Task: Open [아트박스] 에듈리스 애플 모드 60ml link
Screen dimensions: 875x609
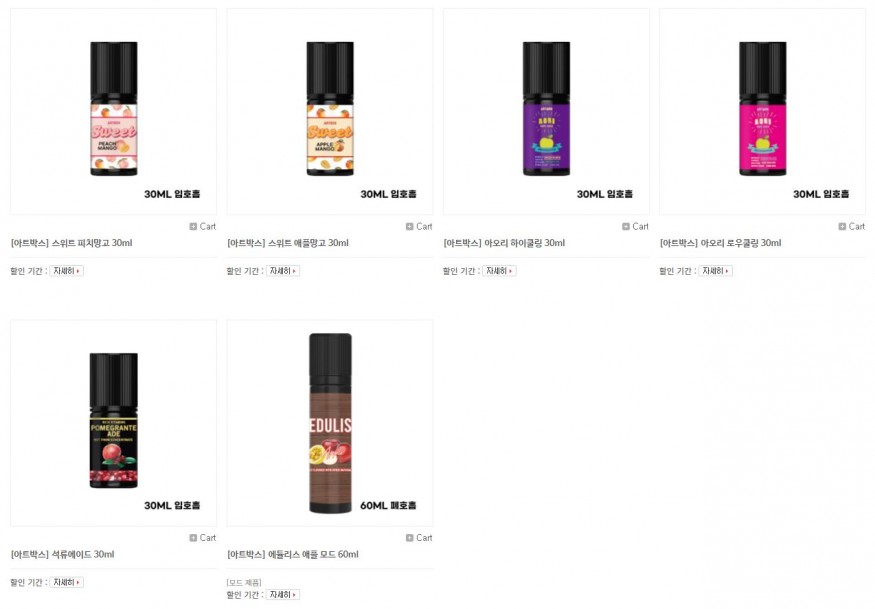Action: [292, 555]
